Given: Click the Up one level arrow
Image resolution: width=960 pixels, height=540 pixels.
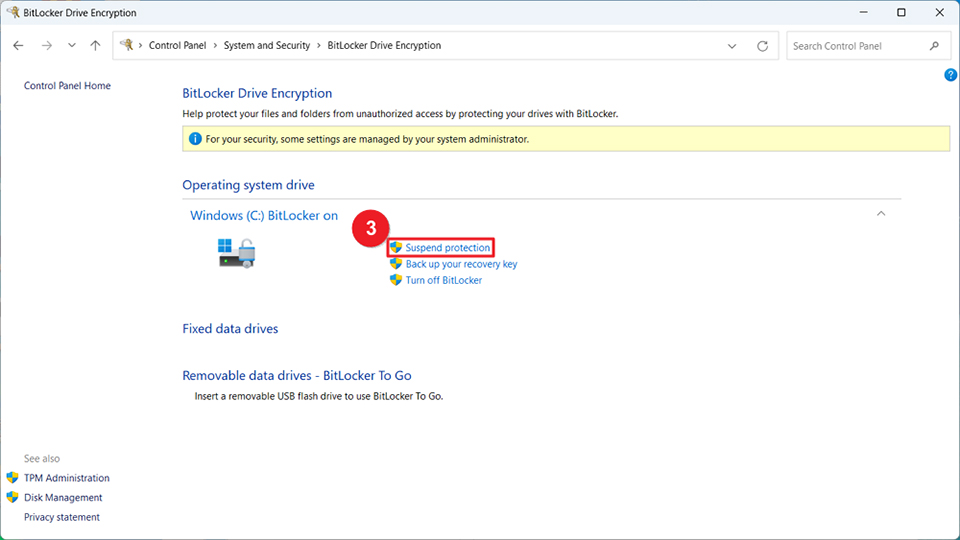Looking at the screenshot, I should click(95, 46).
